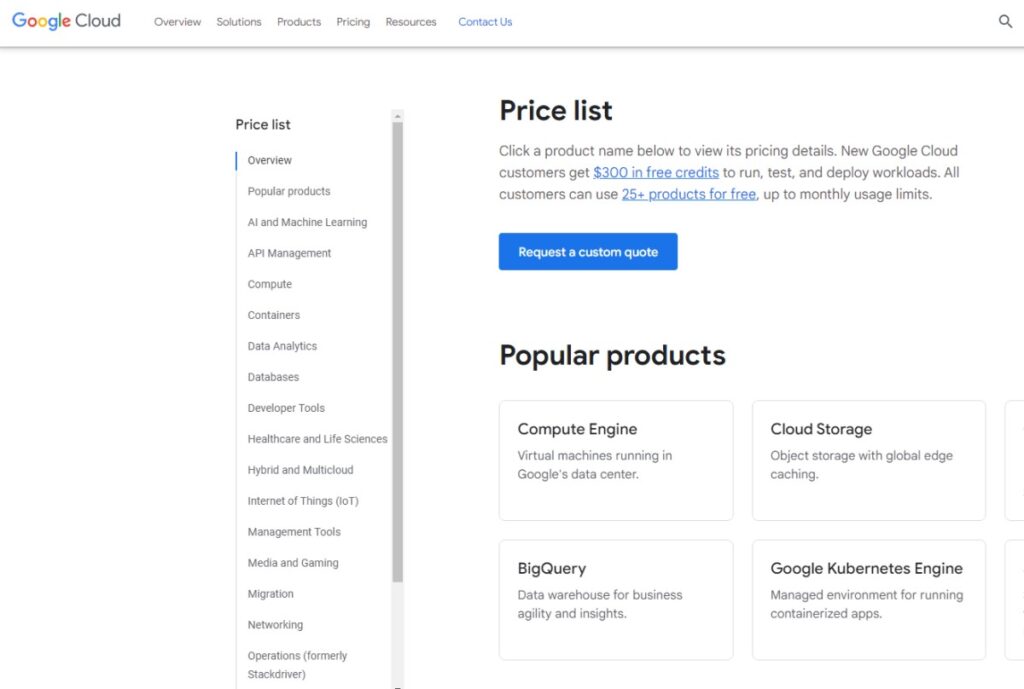
Task: Select Databases in the sidebar
Action: click(x=273, y=377)
